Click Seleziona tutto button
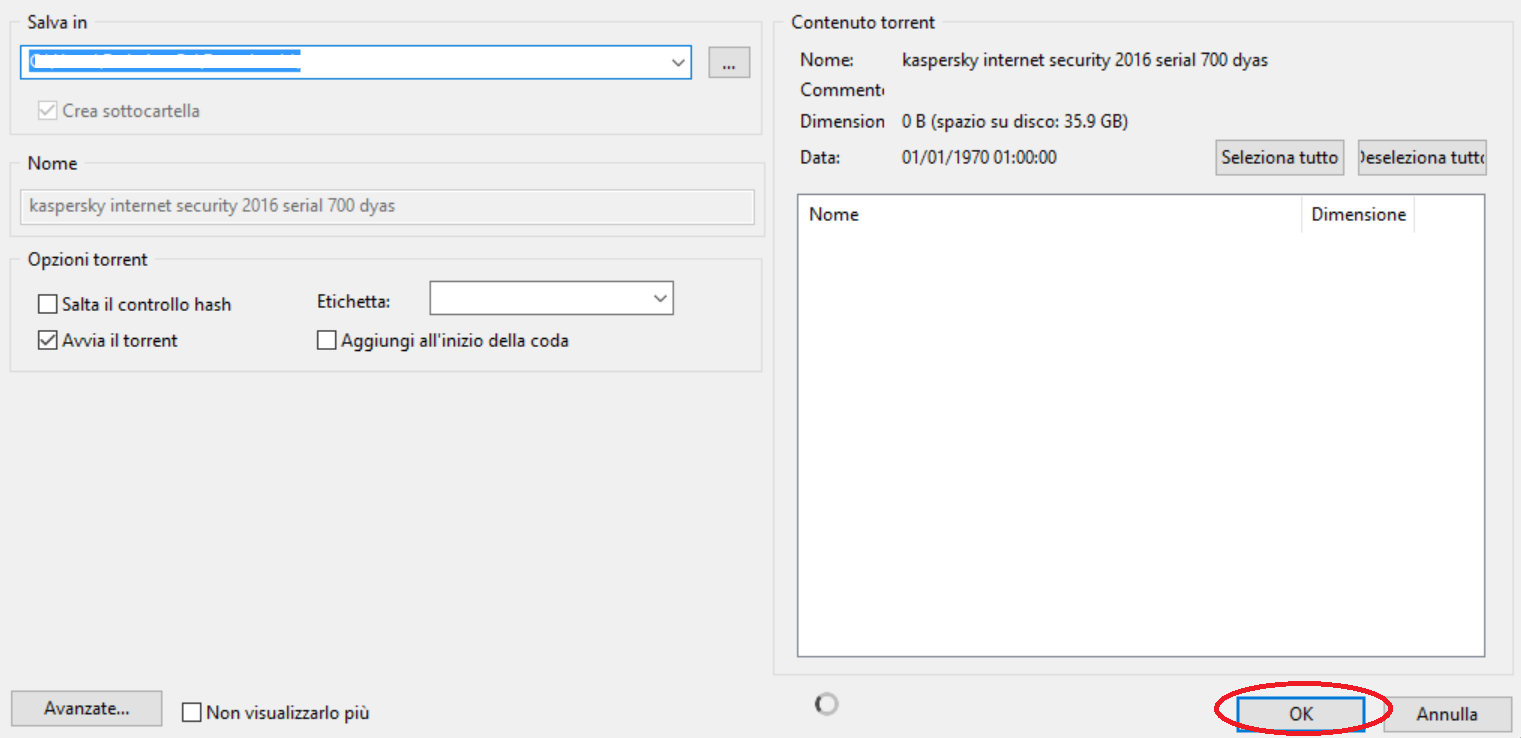This screenshot has height=738, width=1521. pyautogui.click(x=1279, y=158)
